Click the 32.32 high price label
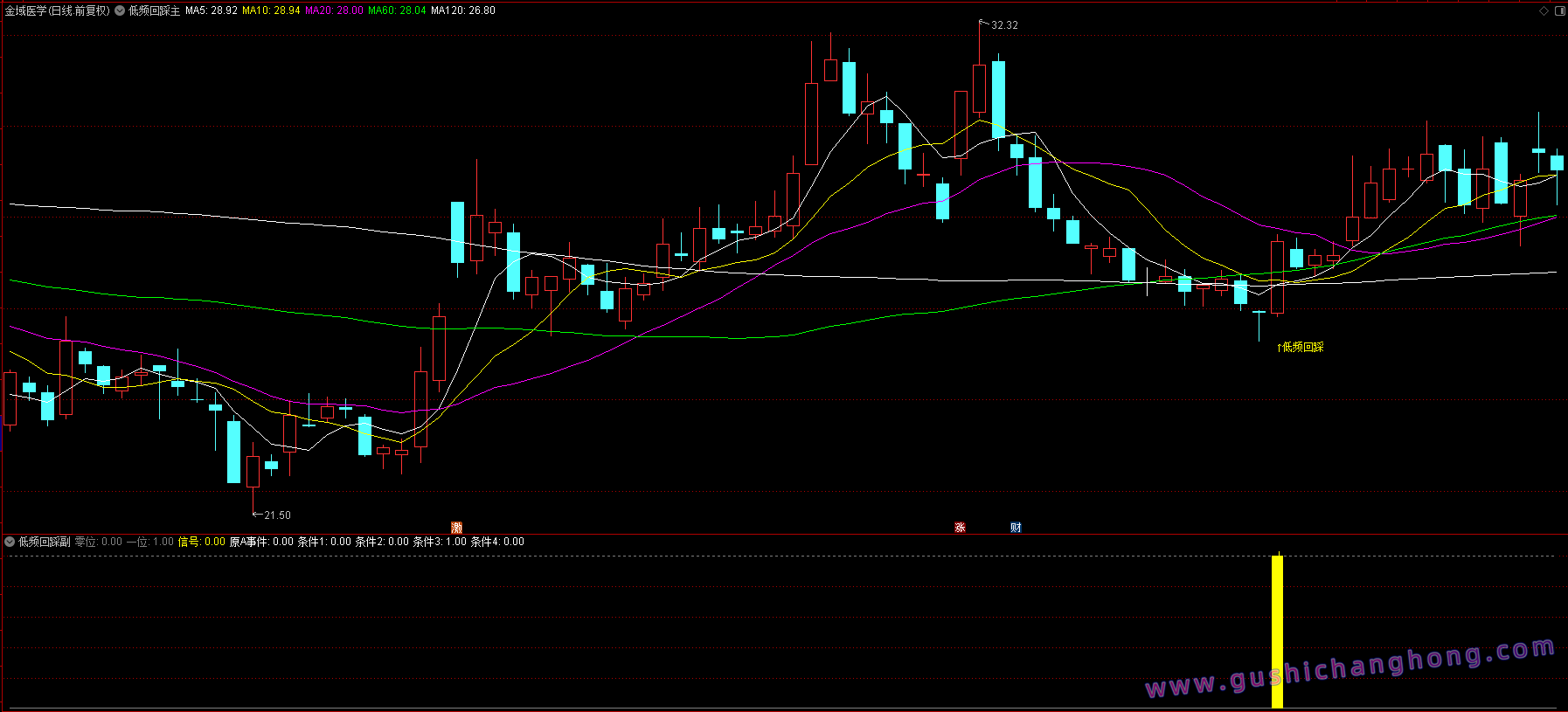The width and height of the screenshot is (1568, 712). [1004, 25]
